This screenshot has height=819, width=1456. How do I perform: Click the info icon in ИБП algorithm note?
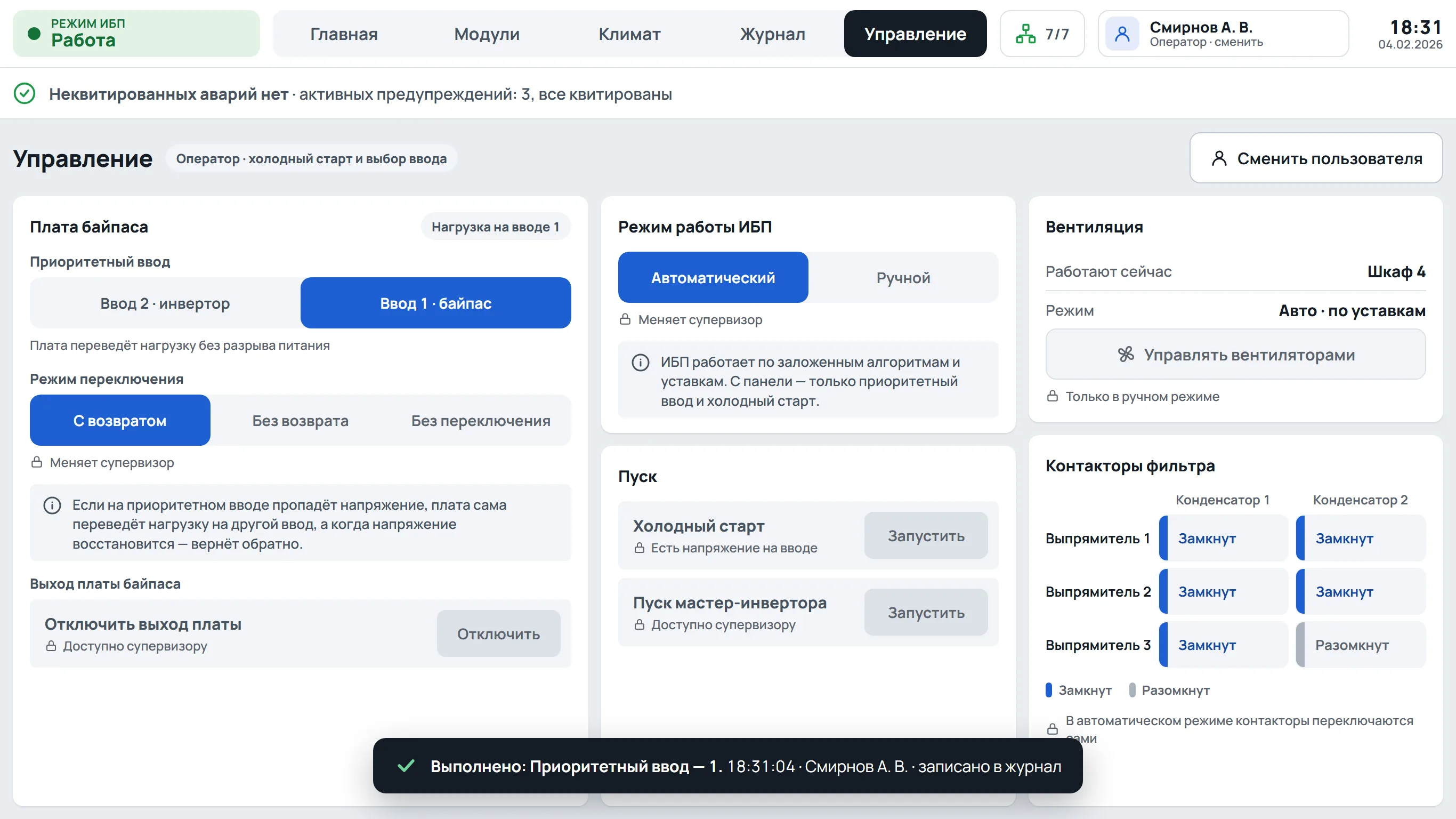(641, 363)
